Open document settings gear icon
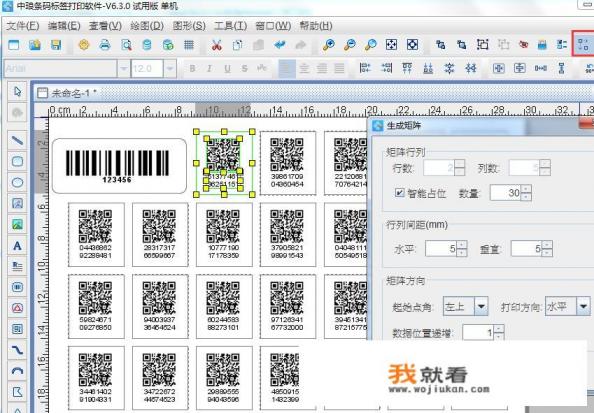594x413 pixels. point(84,45)
